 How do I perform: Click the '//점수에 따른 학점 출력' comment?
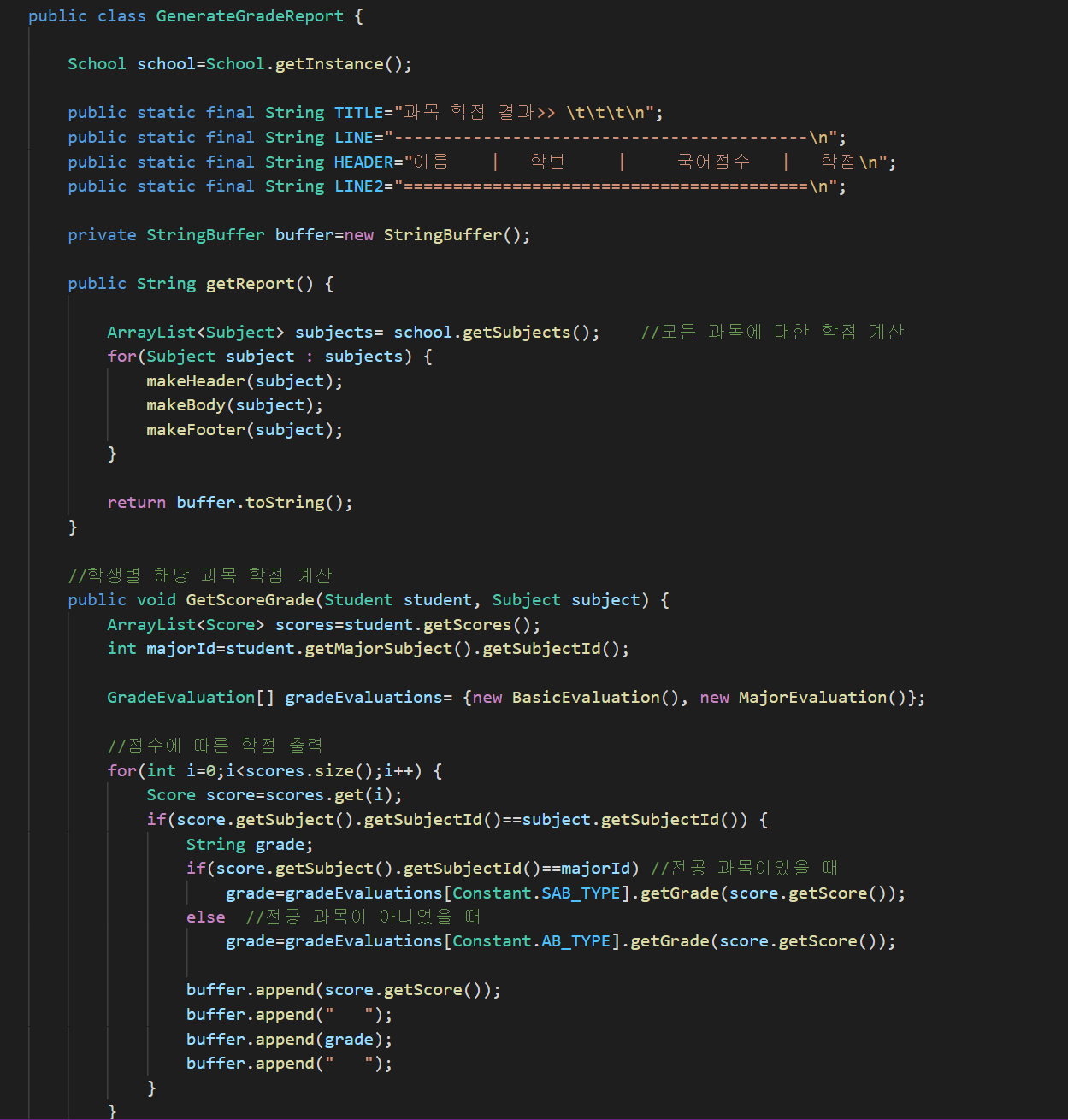(x=215, y=746)
